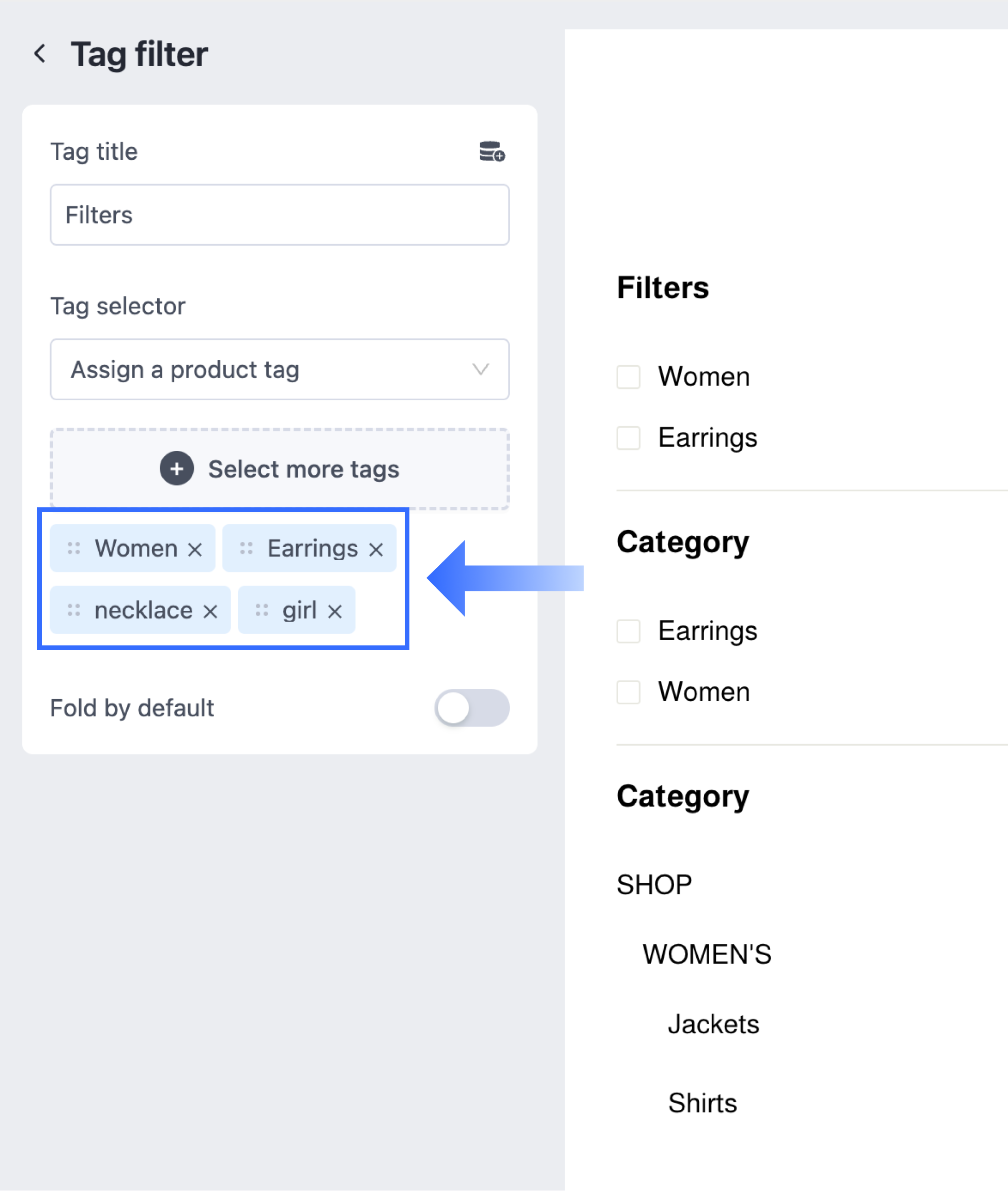Select the WOMEN'S category item

707,954
